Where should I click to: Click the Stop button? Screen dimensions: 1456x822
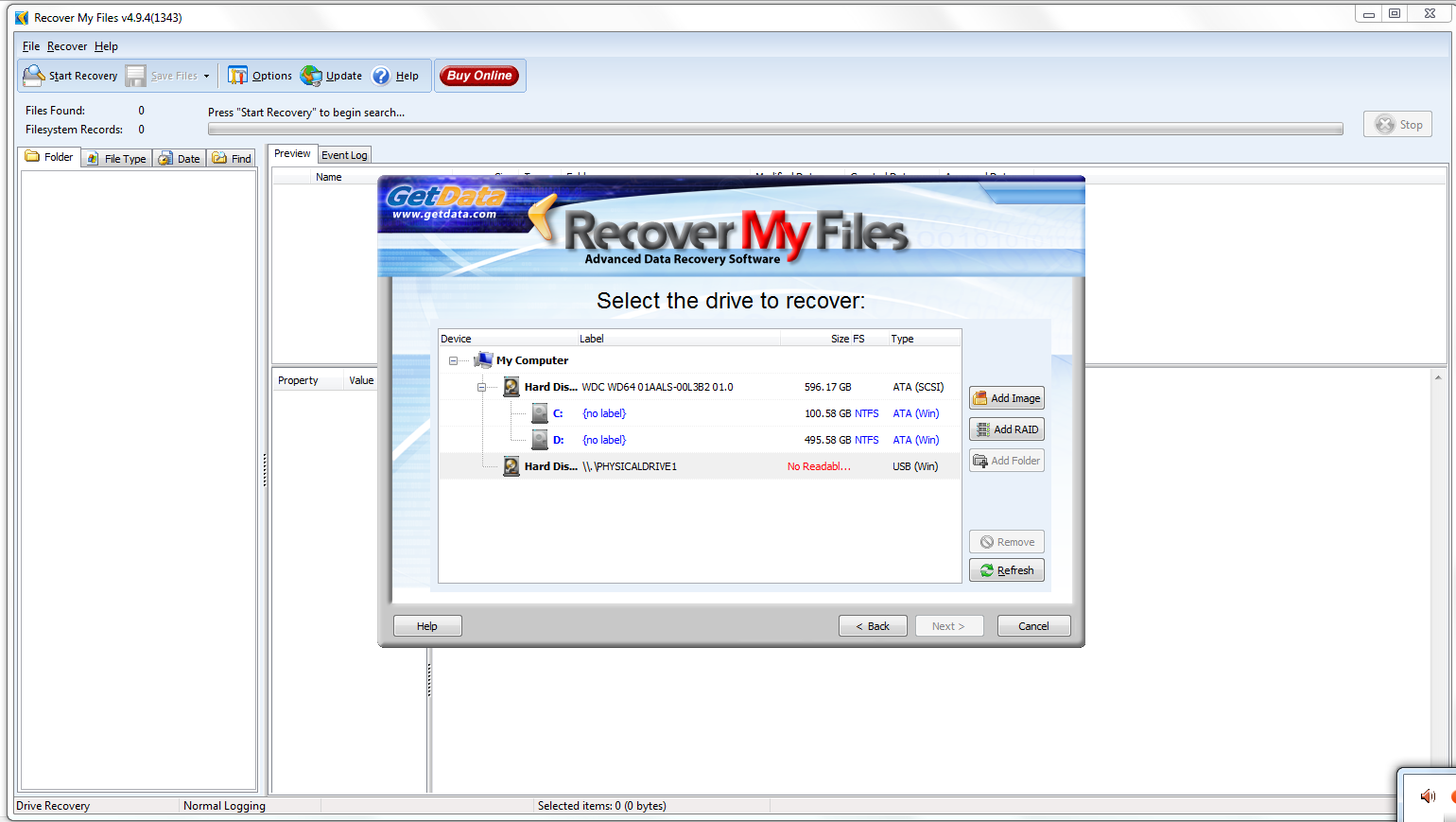(1397, 124)
